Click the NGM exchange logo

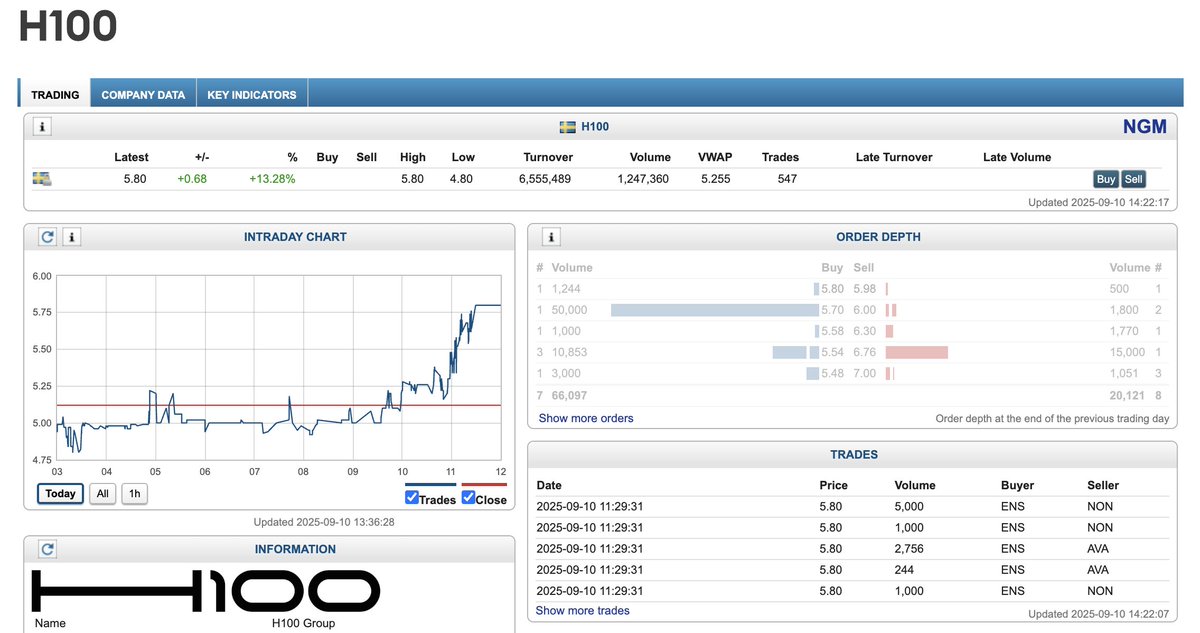point(1144,127)
